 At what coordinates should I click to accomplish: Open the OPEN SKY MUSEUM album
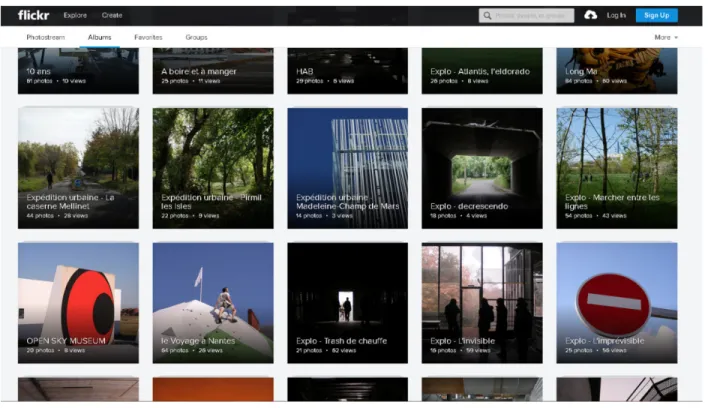pyautogui.click(x=79, y=303)
